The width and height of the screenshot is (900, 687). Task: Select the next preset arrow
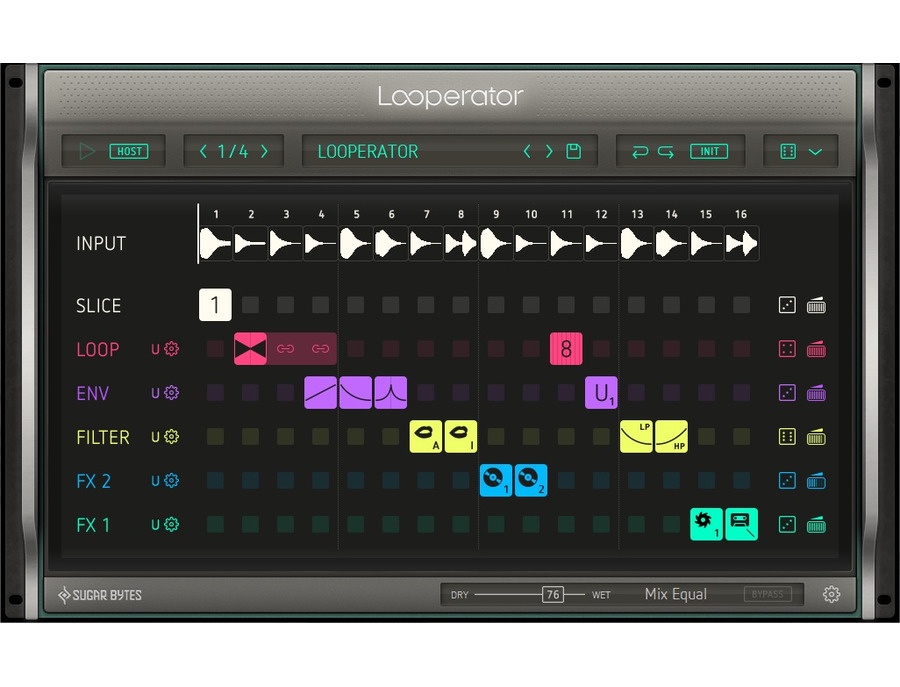click(549, 152)
